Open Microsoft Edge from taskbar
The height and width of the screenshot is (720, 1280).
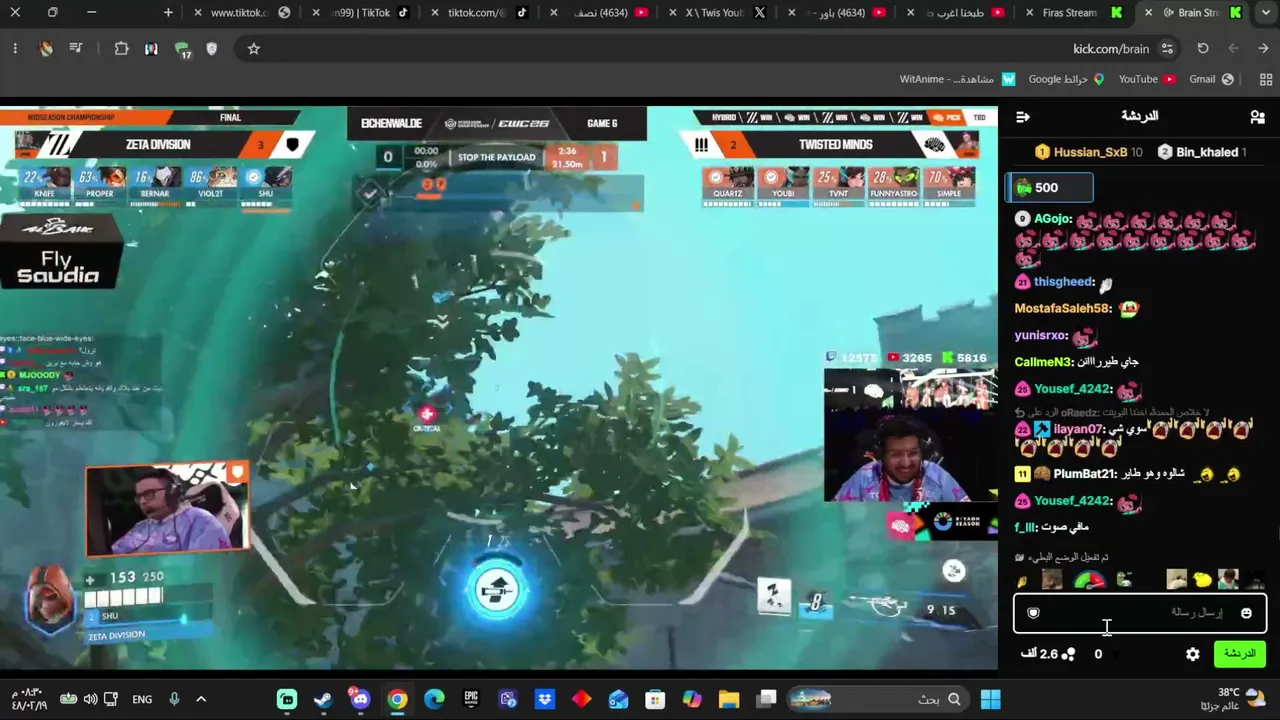[434, 699]
